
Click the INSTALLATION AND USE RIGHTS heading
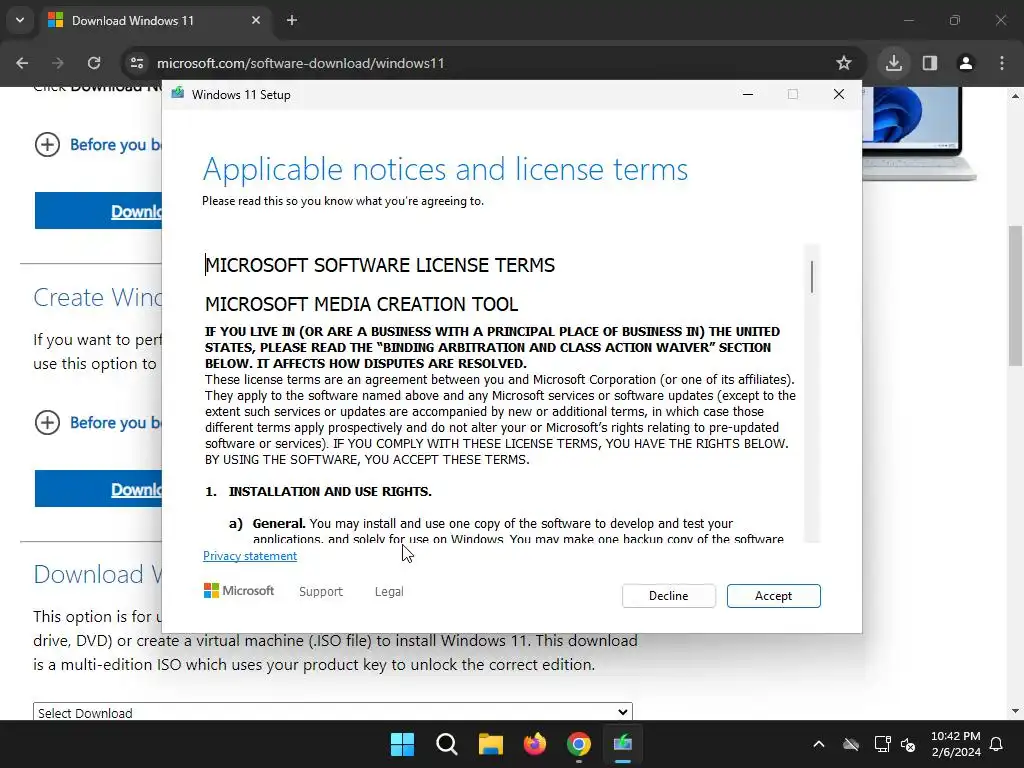click(330, 491)
